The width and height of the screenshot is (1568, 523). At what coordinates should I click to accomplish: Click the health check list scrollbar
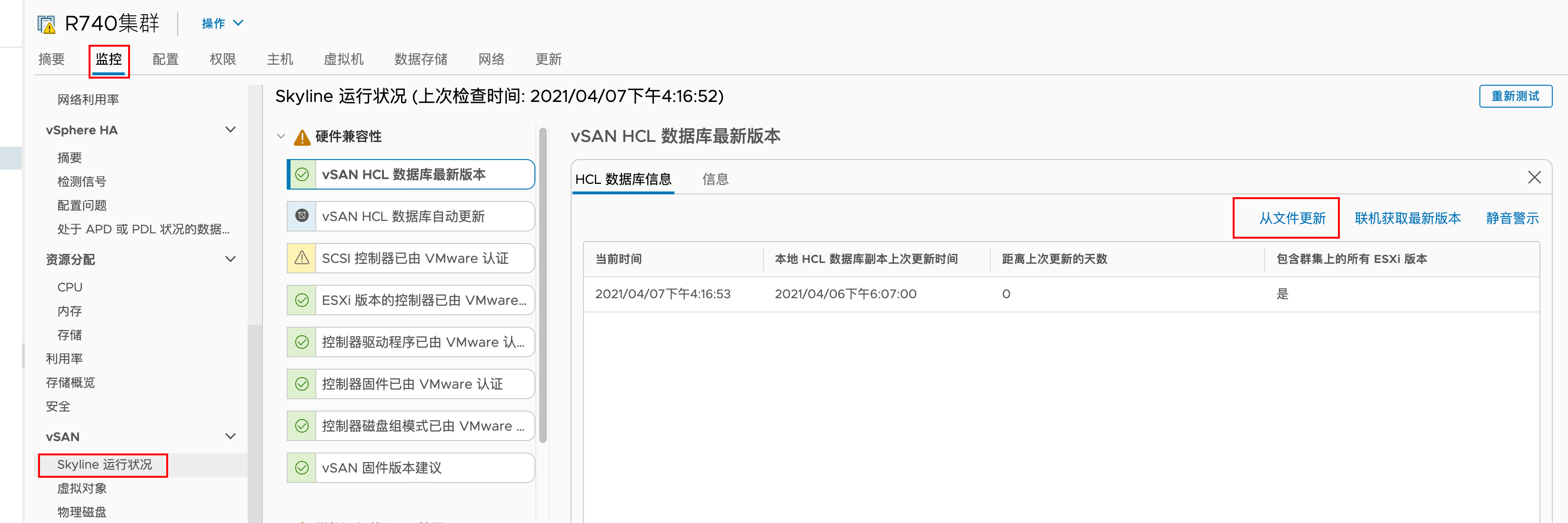coord(543,286)
